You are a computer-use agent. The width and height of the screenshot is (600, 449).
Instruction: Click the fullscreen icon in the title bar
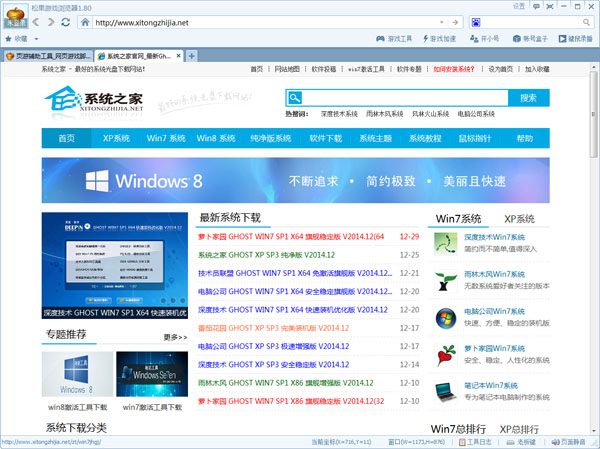(x=549, y=7)
